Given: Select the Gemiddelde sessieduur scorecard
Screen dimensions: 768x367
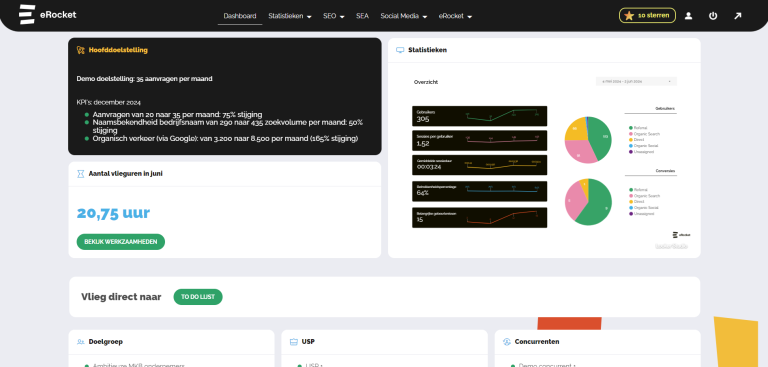Looking at the screenshot, I should point(480,165).
